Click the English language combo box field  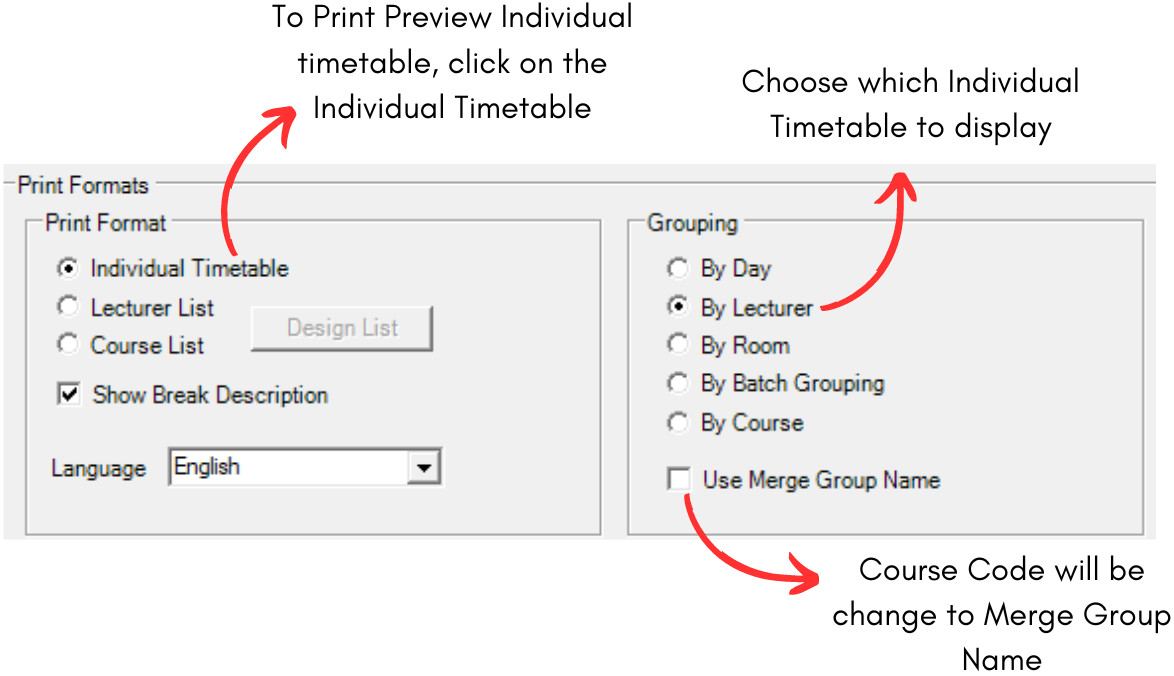point(287,467)
